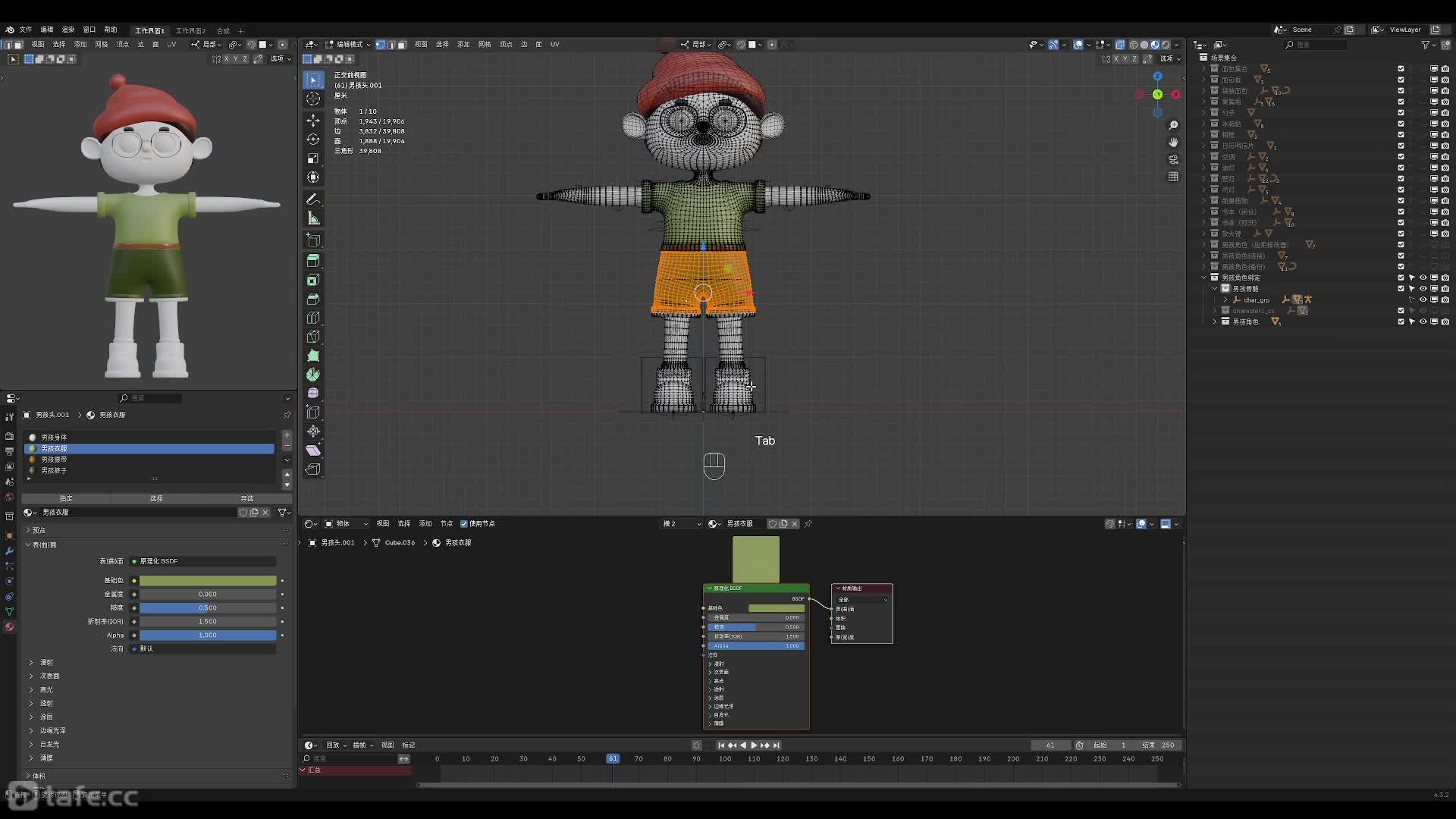
Task: Select the Move tool in viewport toolbar
Action: 313,120
